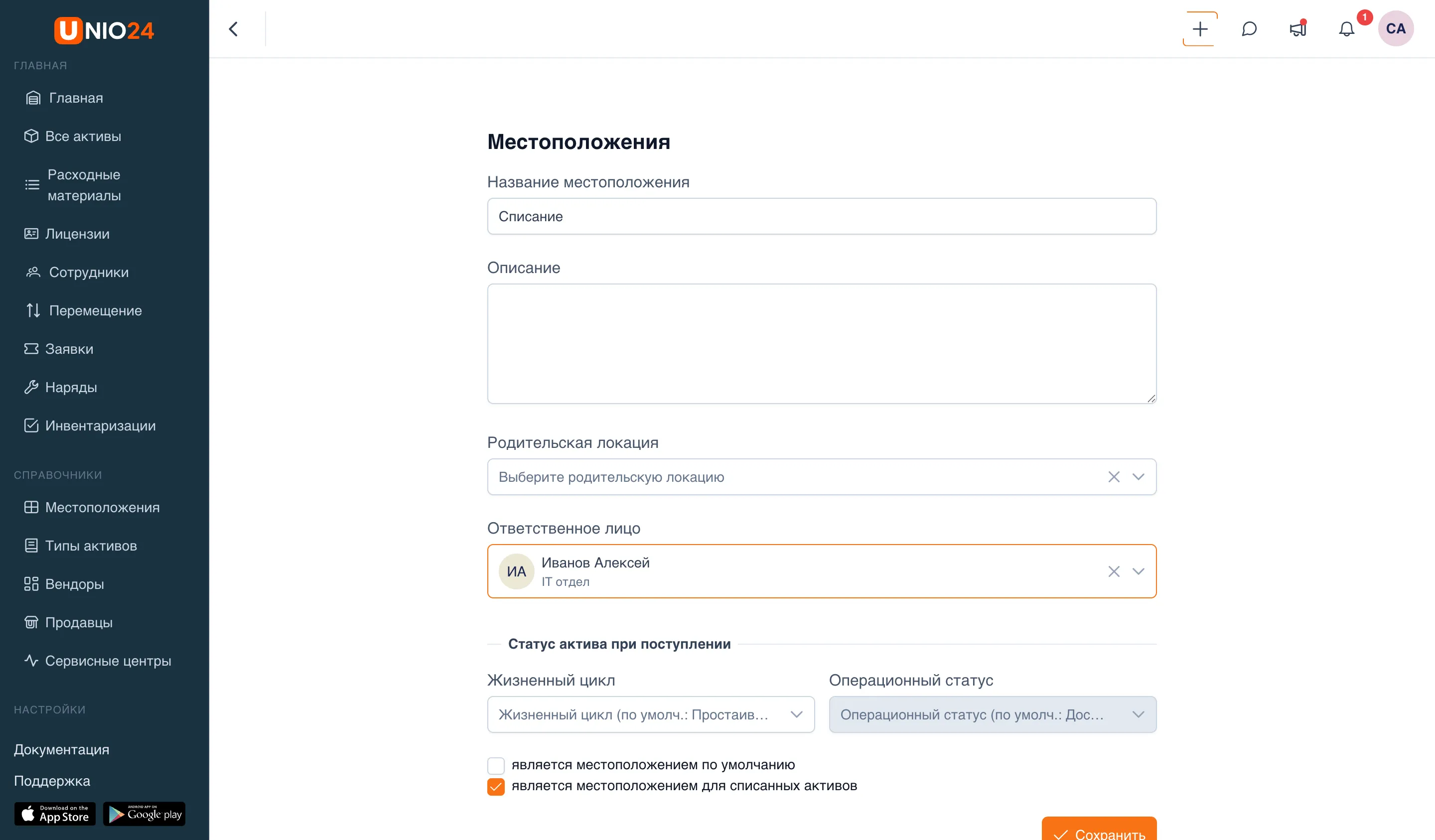Click the UNIO24 logo
The height and width of the screenshot is (840, 1435).
(104, 30)
